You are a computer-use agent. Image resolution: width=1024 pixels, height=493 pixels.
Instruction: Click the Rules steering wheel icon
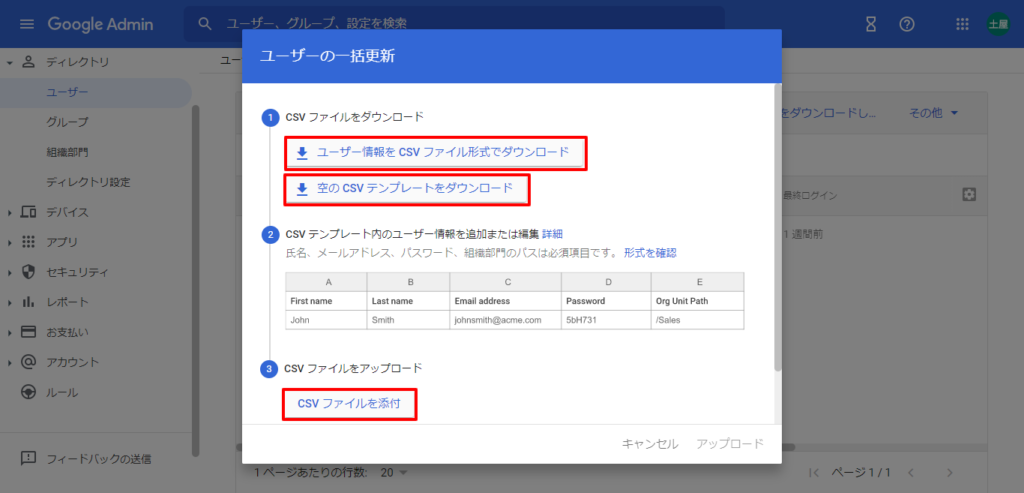click(x=29, y=392)
